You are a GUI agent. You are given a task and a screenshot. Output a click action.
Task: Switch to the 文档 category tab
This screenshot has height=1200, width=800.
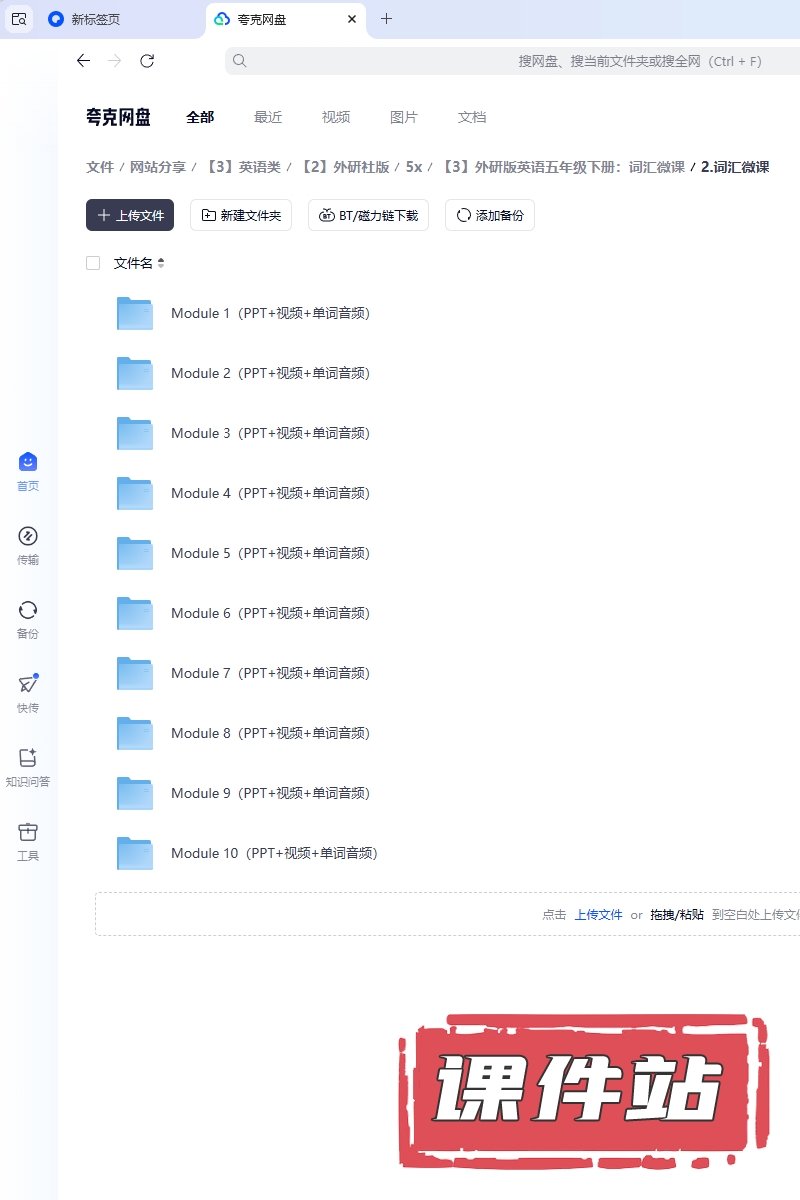pos(472,117)
